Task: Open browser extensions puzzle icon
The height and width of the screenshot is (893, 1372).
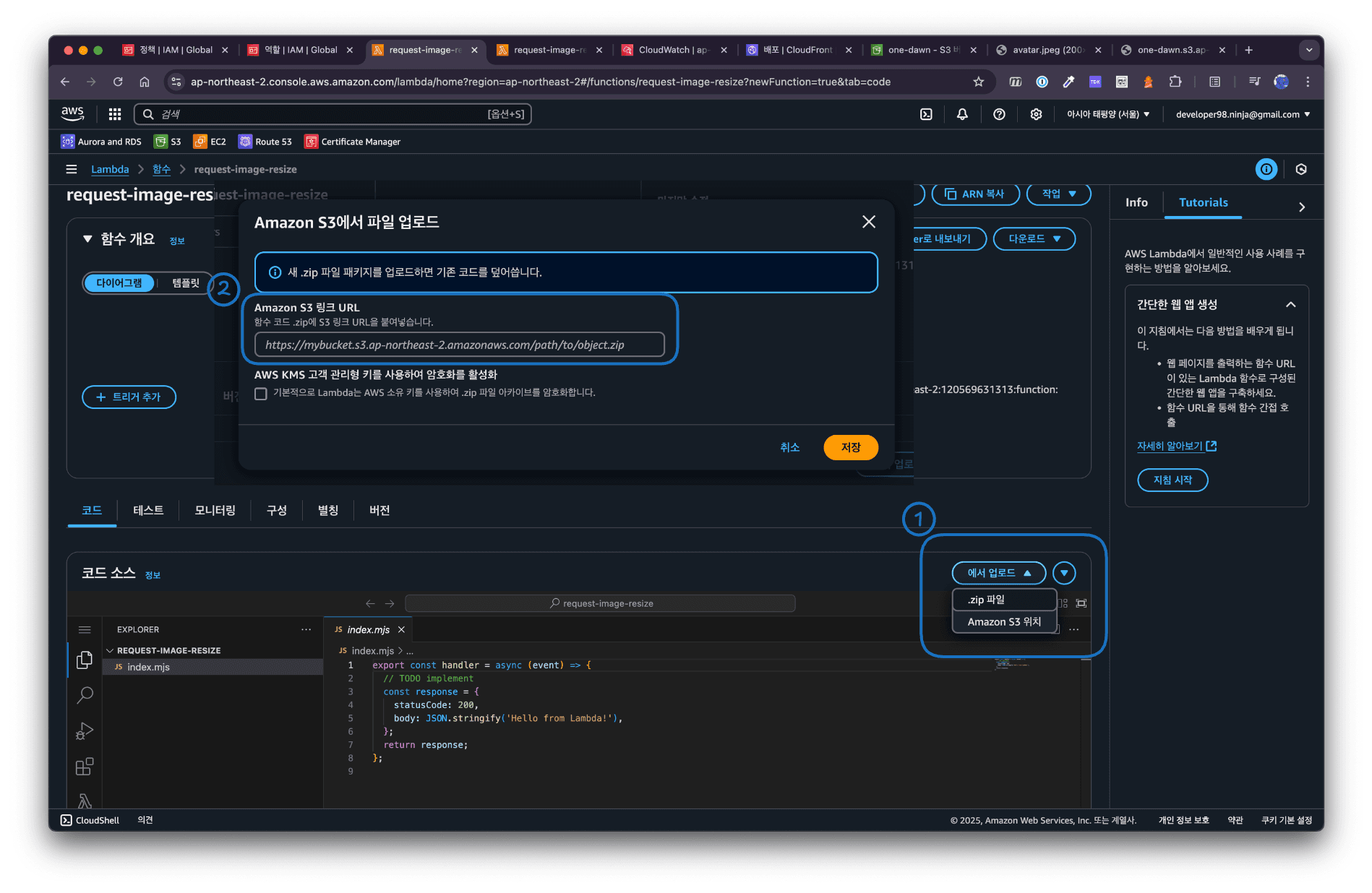Action: pyautogui.click(x=1175, y=82)
